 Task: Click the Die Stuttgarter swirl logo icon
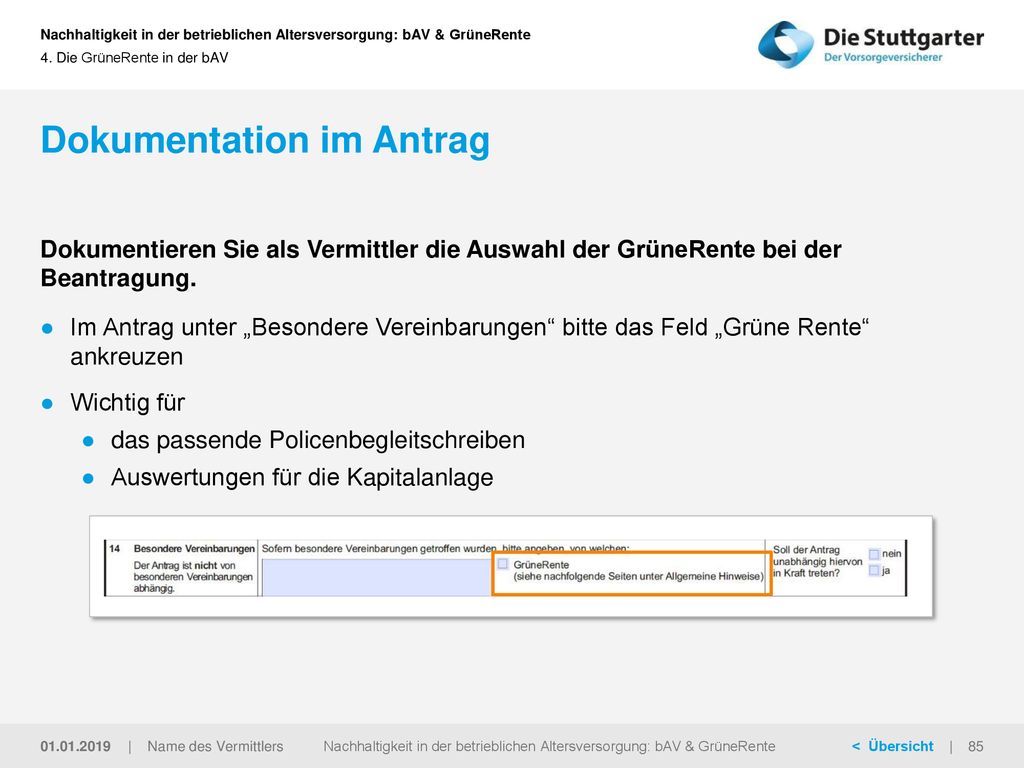(786, 45)
